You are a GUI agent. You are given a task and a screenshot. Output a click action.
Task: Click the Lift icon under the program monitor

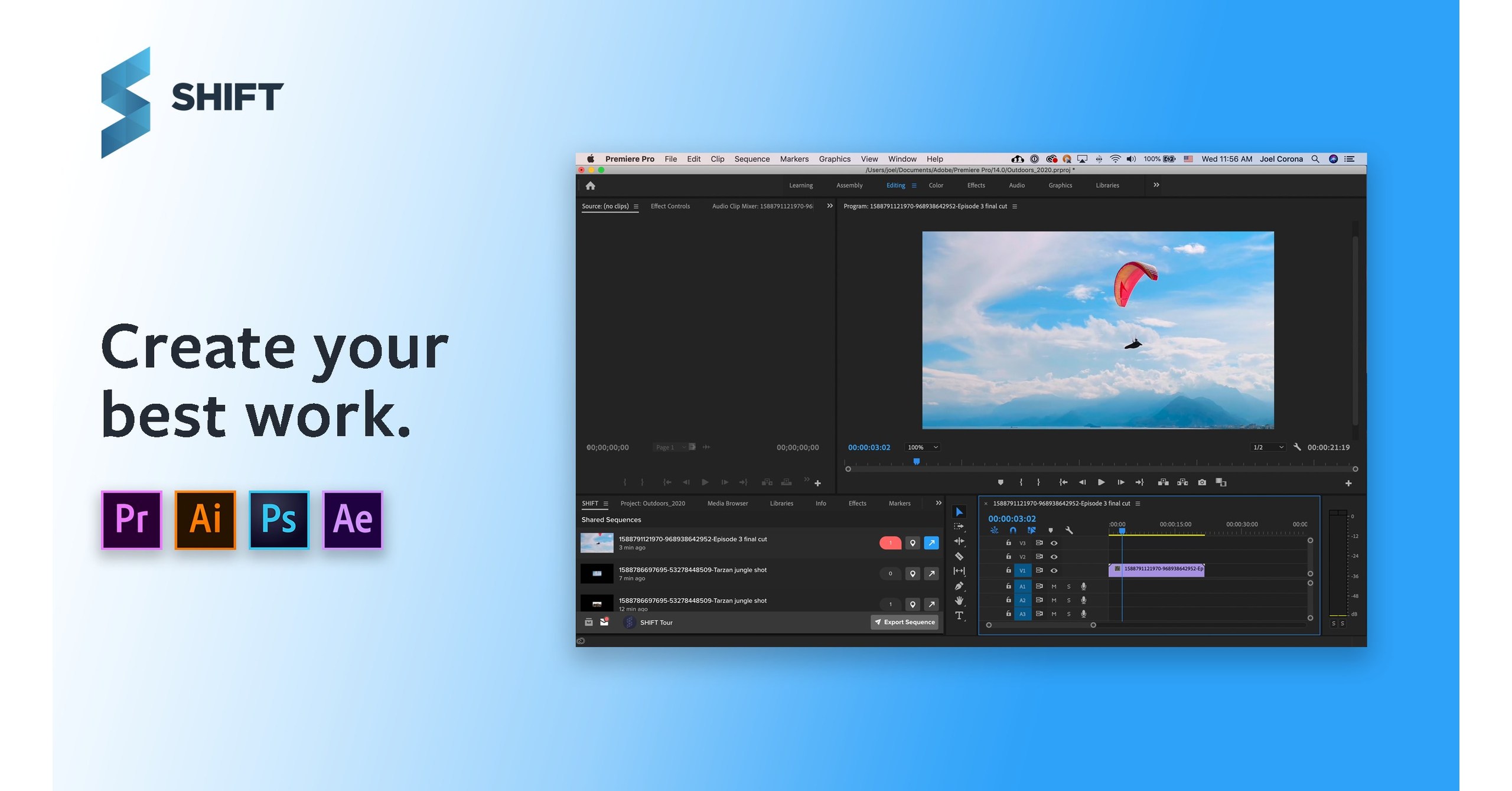pyautogui.click(x=1163, y=482)
